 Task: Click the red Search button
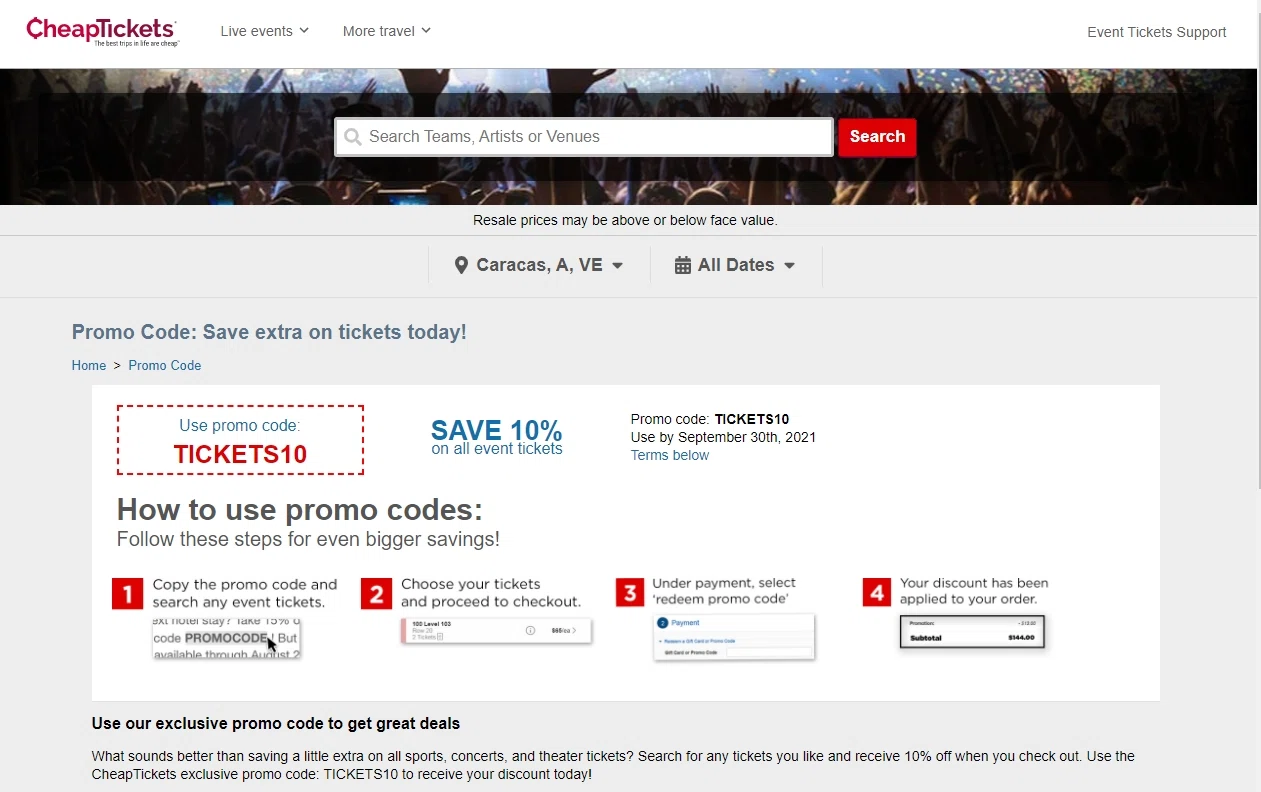[x=877, y=137]
